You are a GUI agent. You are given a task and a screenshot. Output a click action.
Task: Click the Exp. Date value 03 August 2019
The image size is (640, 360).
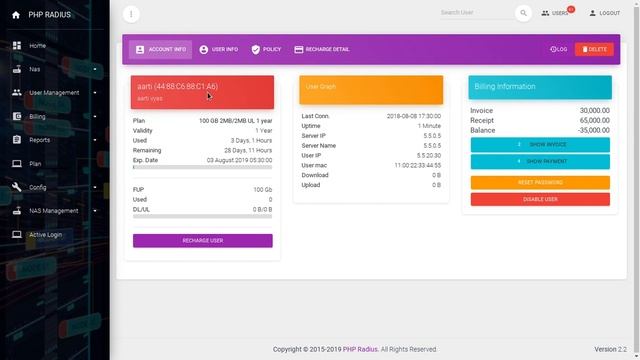[239, 160]
